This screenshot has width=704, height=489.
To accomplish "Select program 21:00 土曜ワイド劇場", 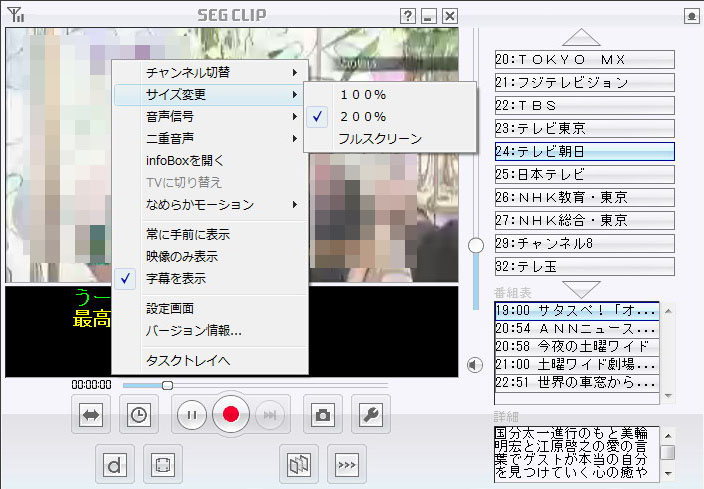I will coord(577,365).
